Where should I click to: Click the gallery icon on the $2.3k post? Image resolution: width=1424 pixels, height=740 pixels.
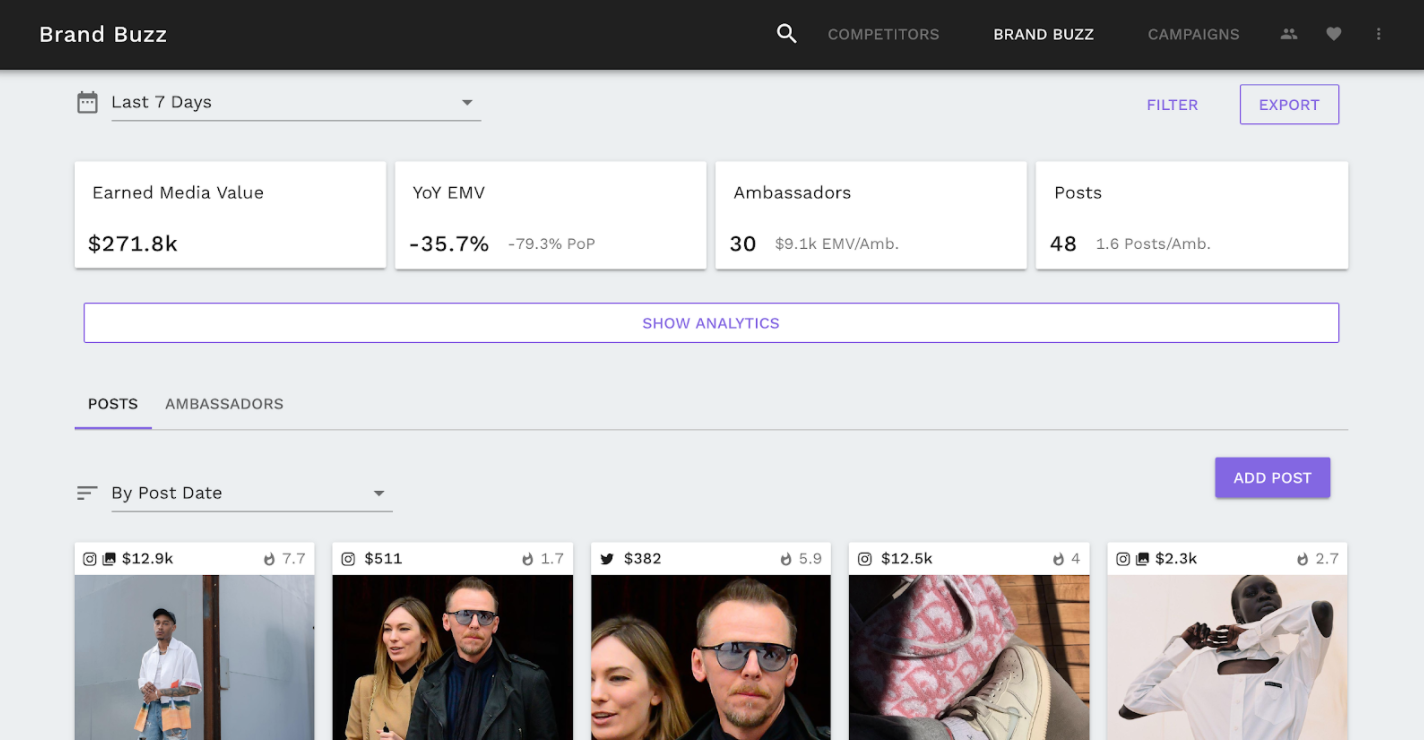point(1142,559)
